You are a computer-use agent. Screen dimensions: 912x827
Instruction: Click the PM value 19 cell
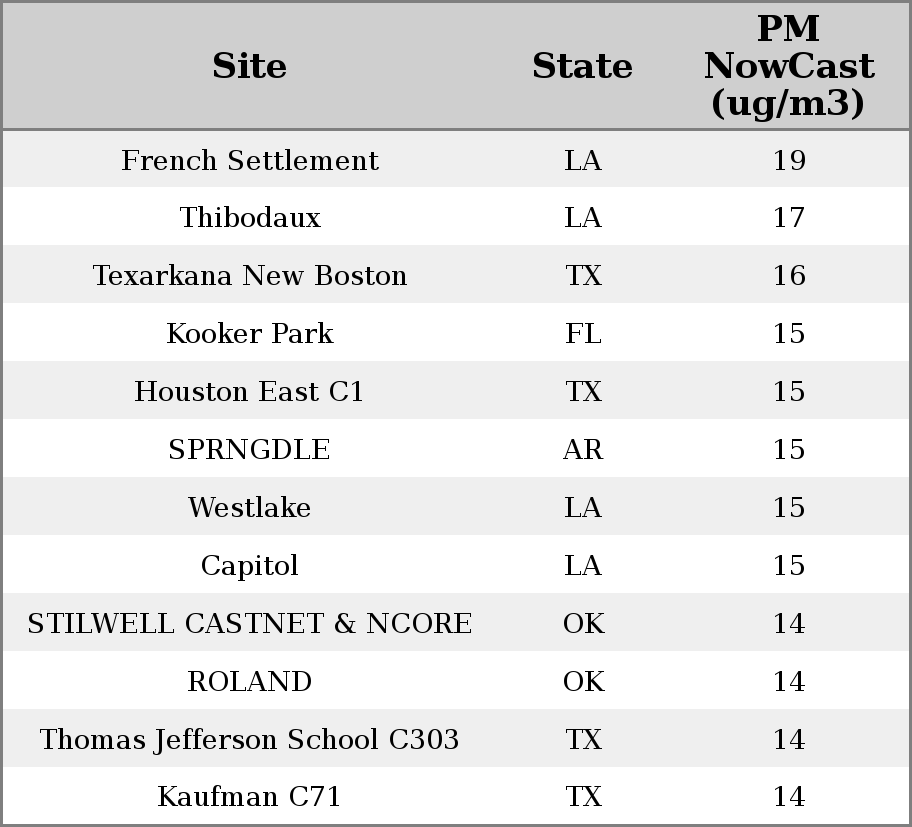(788, 160)
